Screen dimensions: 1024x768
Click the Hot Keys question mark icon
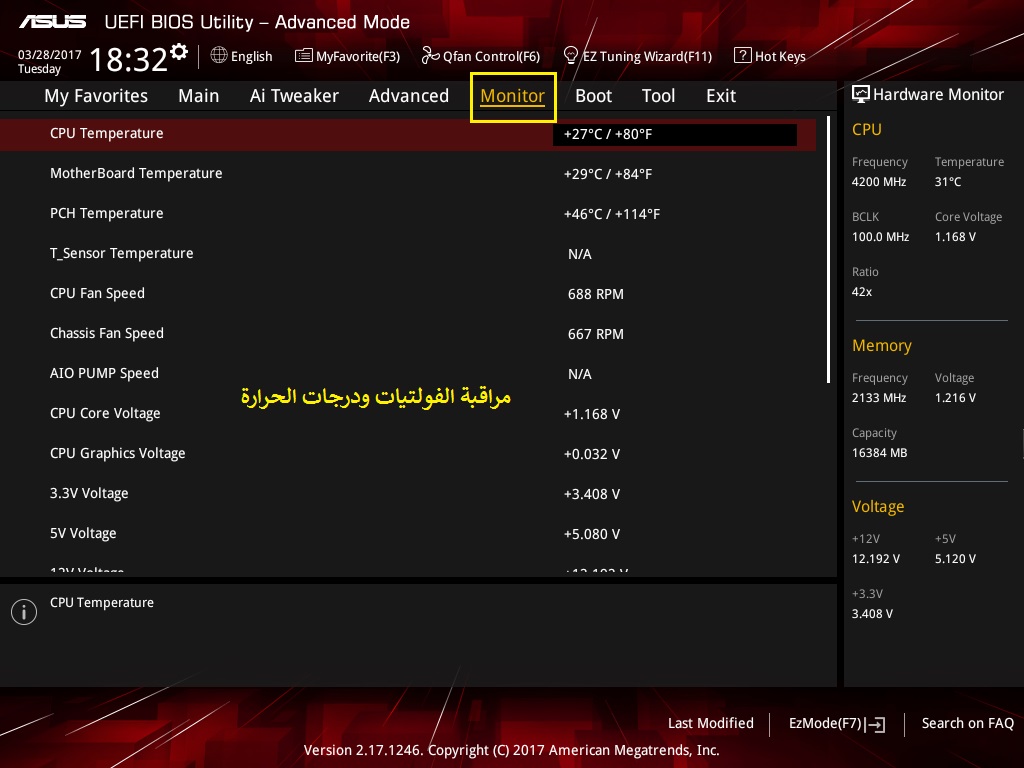pyautogui.click(x=743, y=56)
